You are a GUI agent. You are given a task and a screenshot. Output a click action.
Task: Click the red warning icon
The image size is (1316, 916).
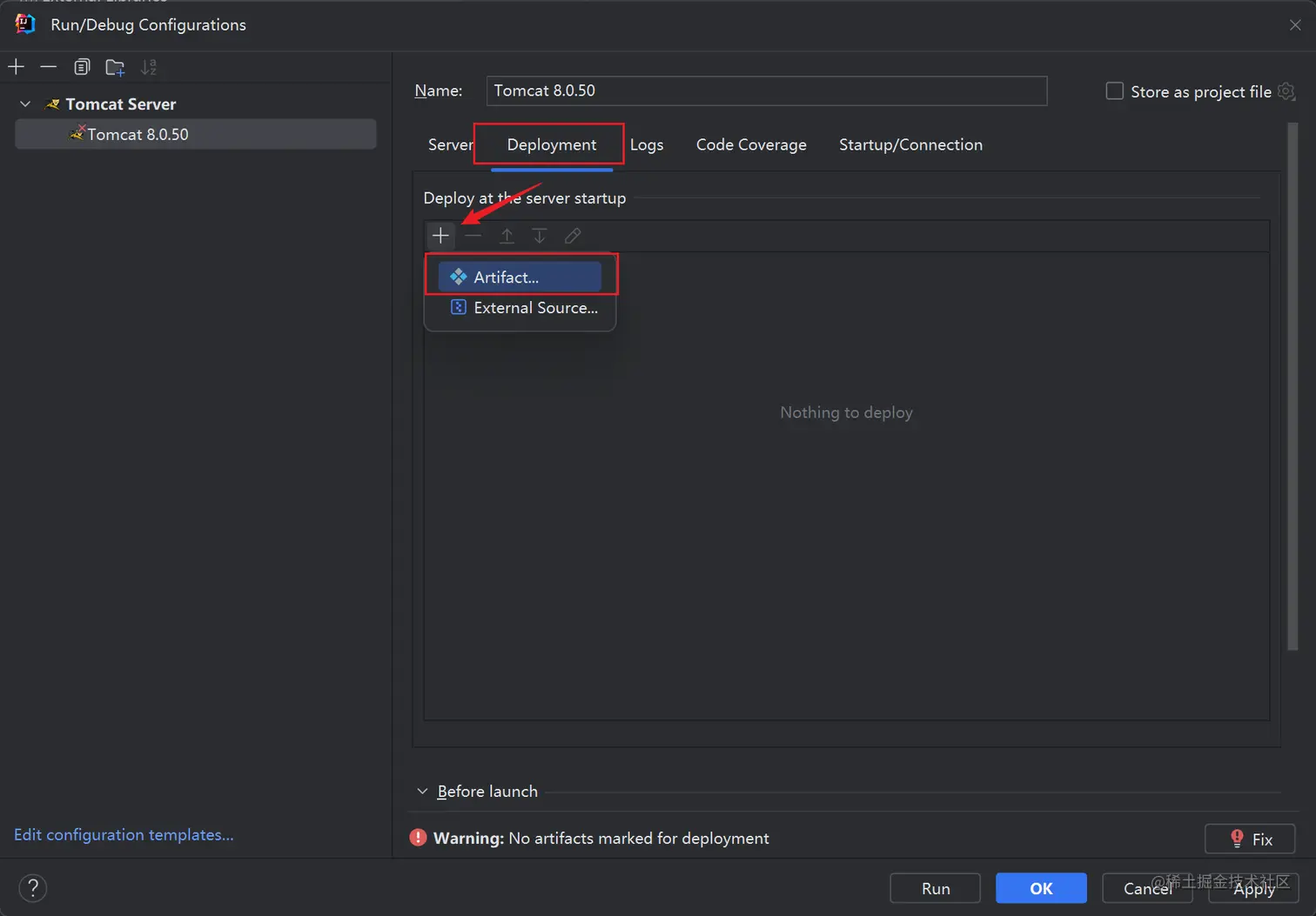pyautogui.click(x=419, y=838)
